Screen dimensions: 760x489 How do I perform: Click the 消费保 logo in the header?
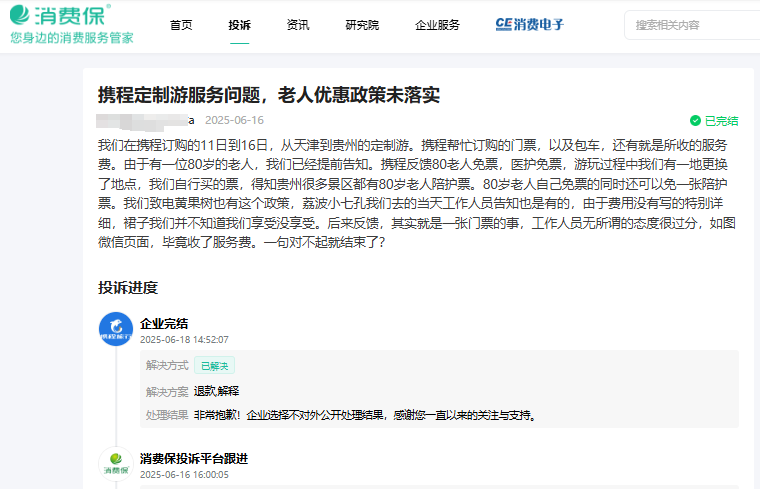(x=60, y=15)
